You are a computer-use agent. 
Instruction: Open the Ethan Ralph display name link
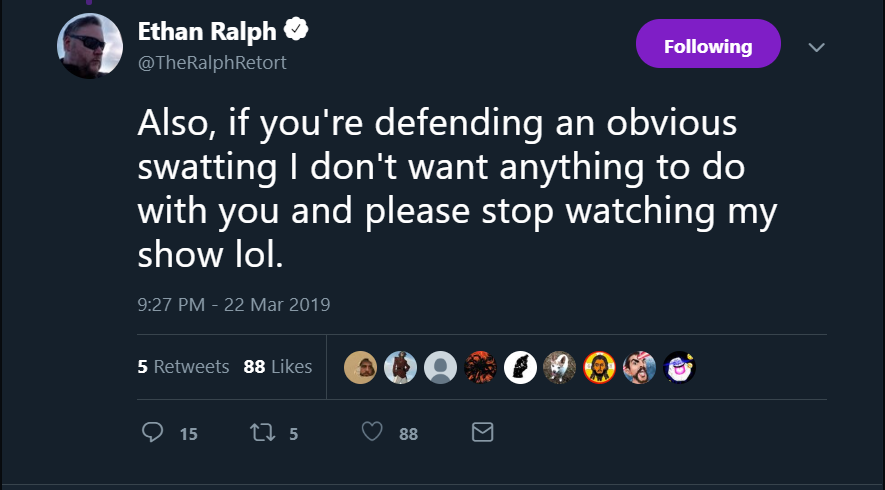pyautogui.click(x=207, y=32)
